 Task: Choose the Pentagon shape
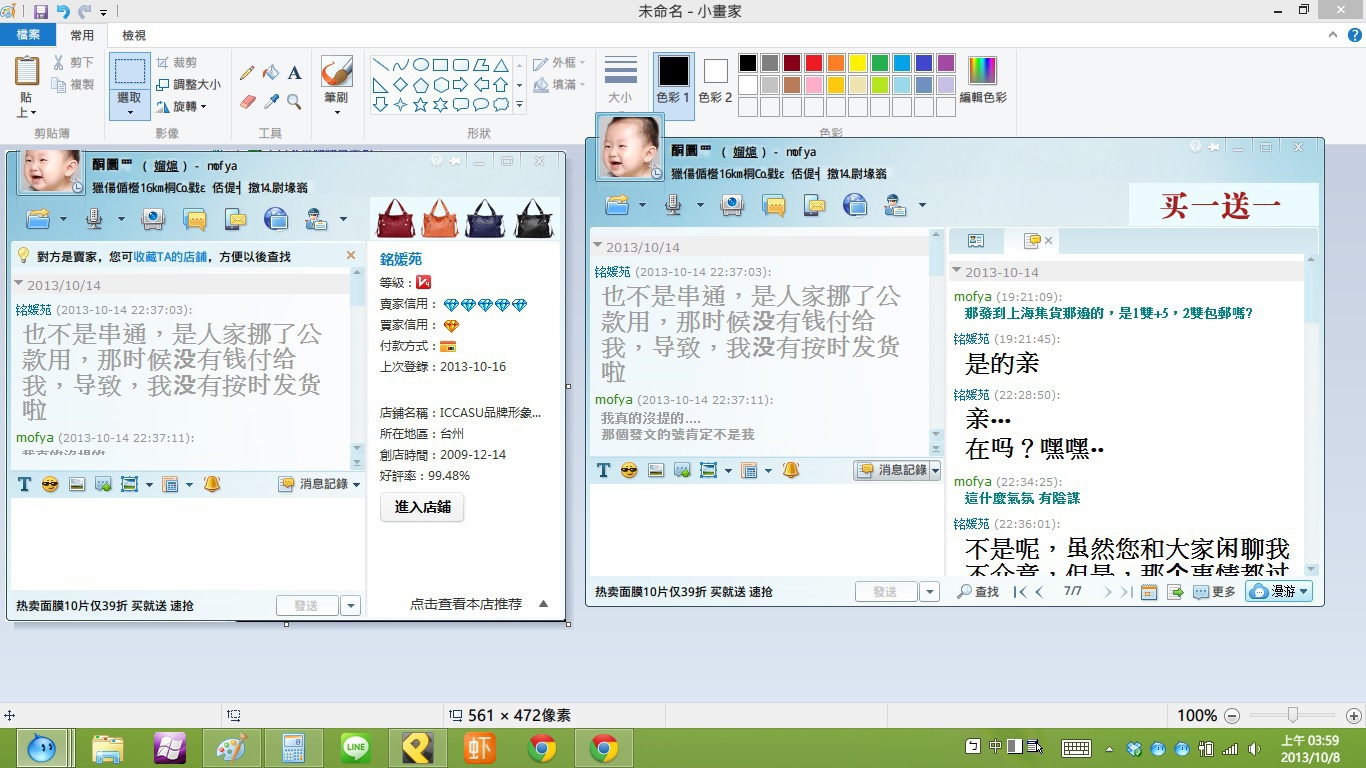[421, 85]
